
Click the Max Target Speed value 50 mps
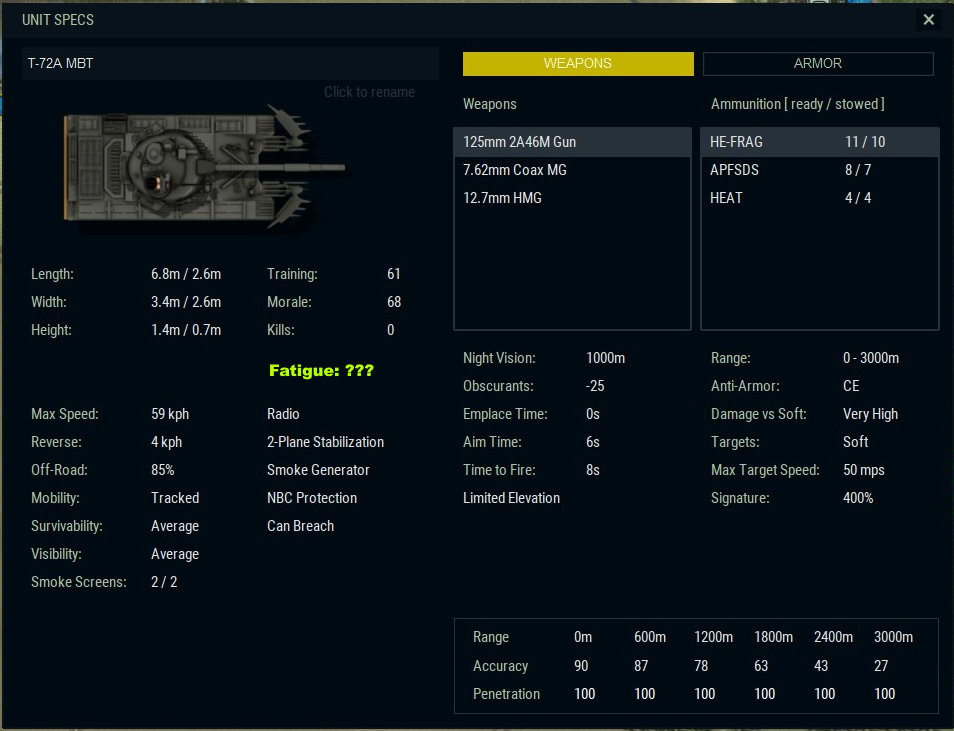(x=863, y=470)
